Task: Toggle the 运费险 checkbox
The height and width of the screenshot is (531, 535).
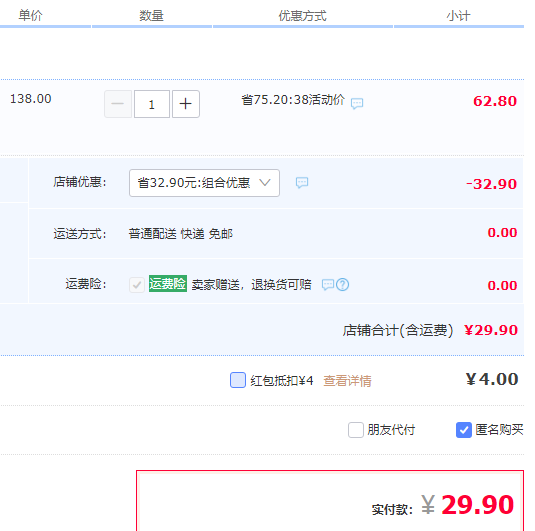Action: tap(137, 285)
